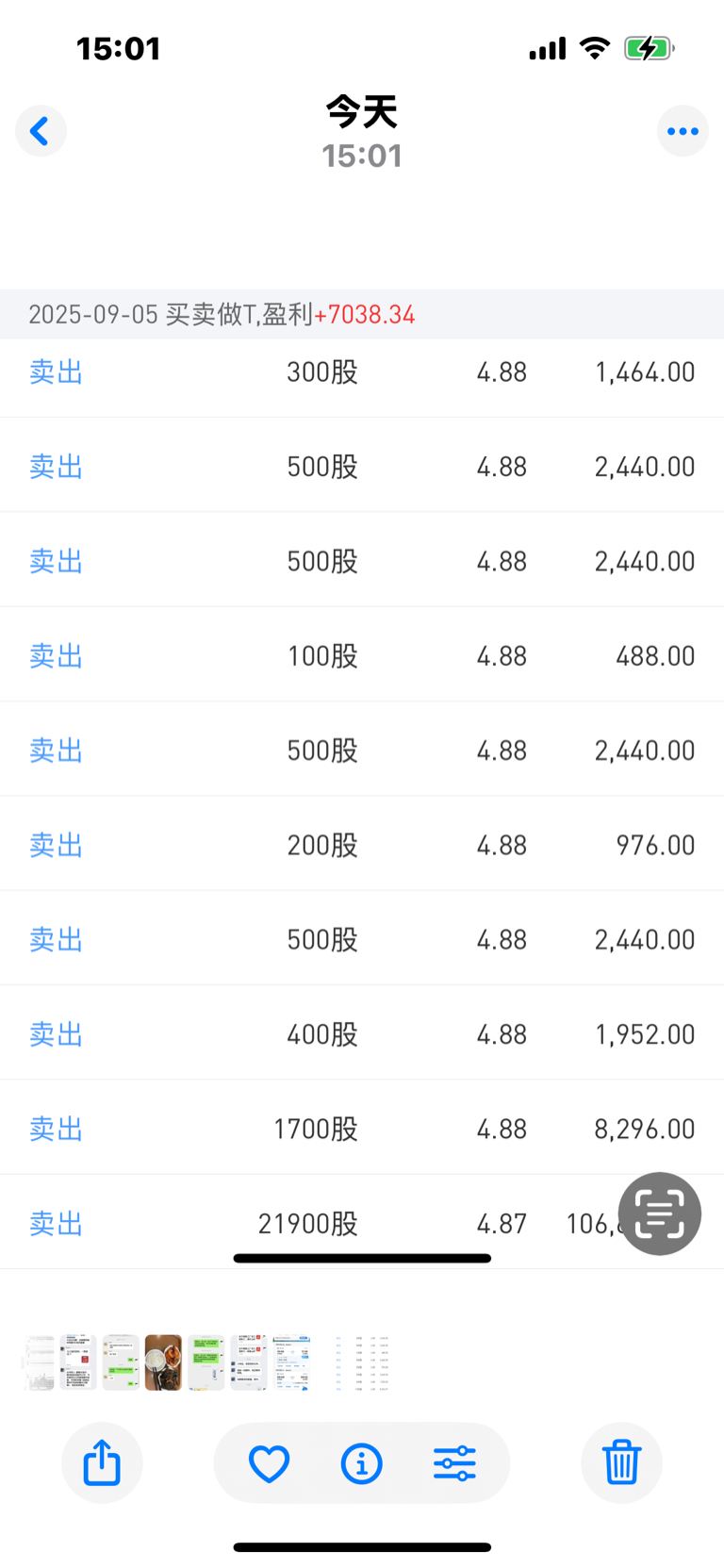Viewport: 724px width, 1568px height.
Task: Select the leftmost chart thumbnail in strip
Action: [x=39, y=1362]
